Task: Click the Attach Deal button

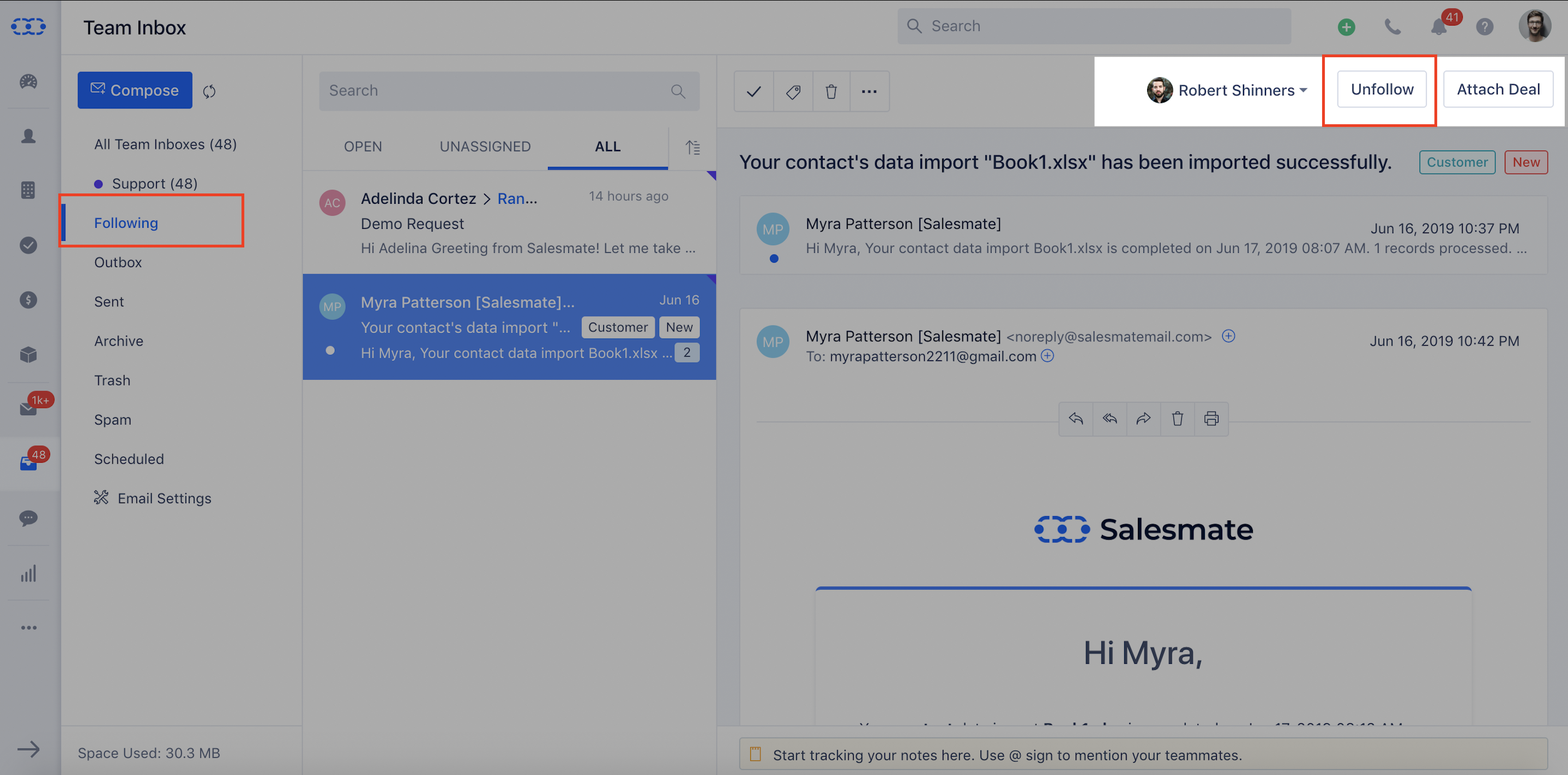Action: 1498,89
